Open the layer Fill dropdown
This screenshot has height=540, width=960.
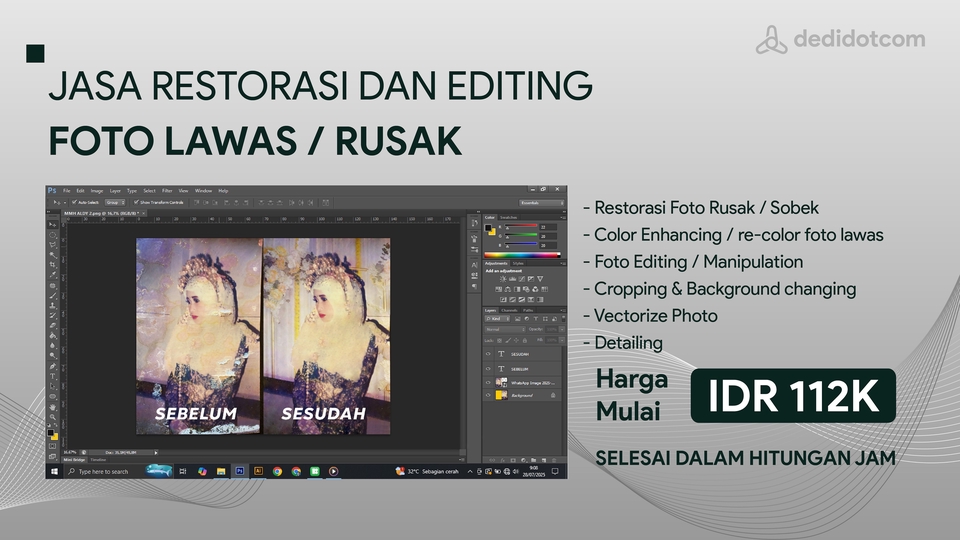point(562,340)
